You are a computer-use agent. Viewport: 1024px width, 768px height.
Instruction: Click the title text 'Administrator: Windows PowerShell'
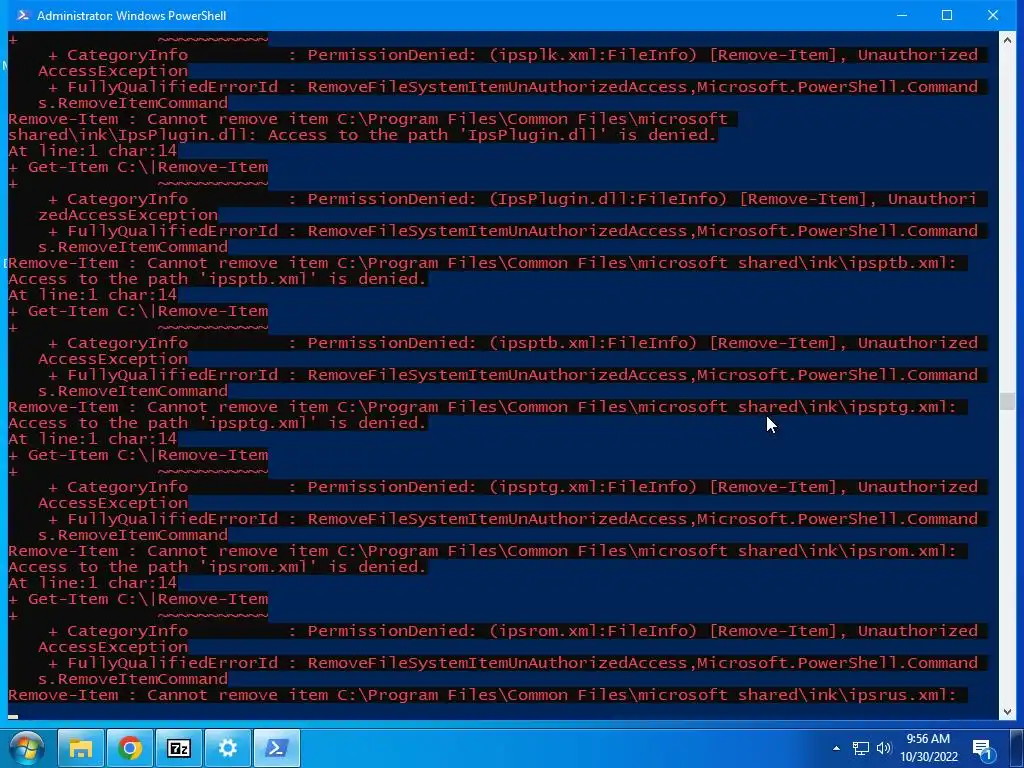(131, 16)
